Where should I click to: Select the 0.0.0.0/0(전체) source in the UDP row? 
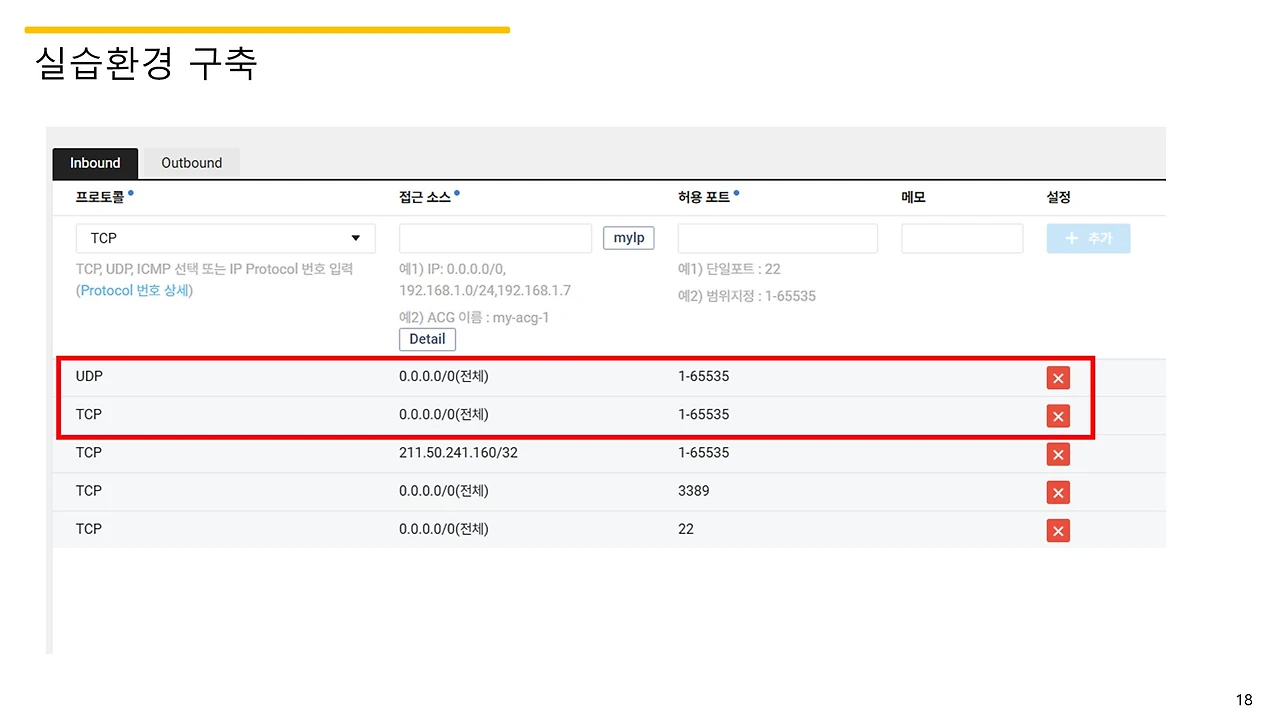444,377
